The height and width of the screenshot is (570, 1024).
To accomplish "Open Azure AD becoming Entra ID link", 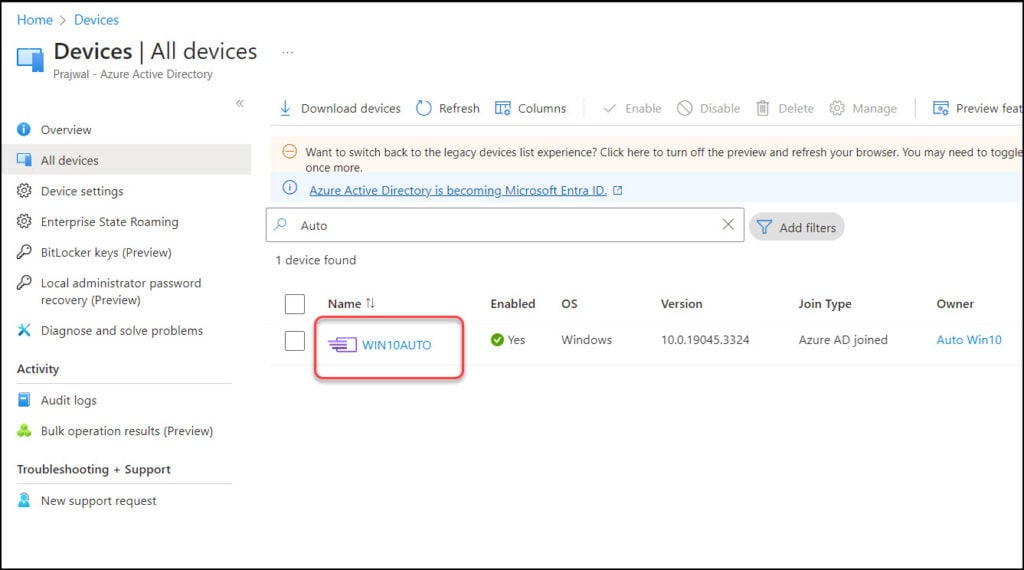I will pos(458,190).
